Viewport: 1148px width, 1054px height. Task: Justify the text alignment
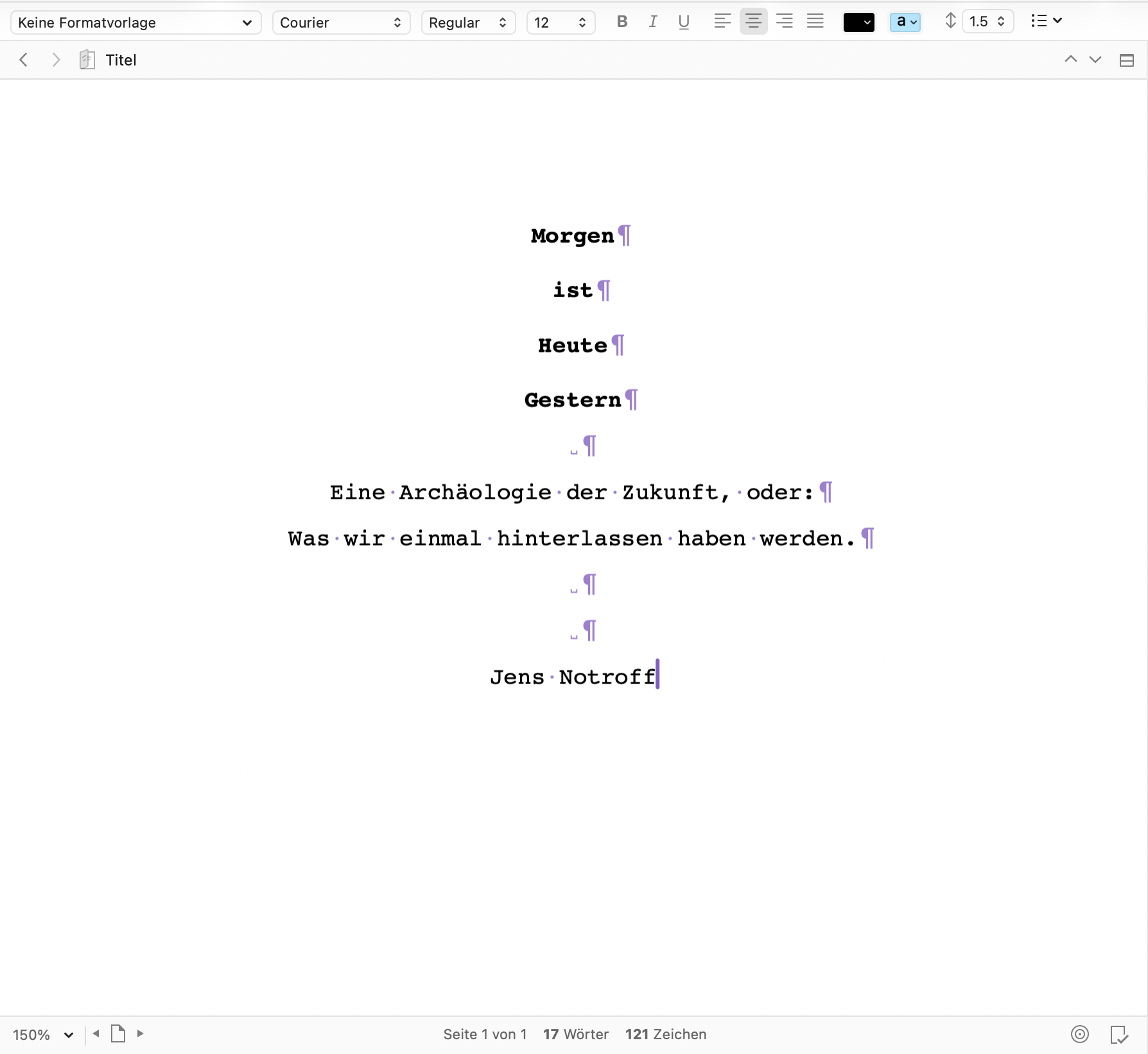click(815, 22)
